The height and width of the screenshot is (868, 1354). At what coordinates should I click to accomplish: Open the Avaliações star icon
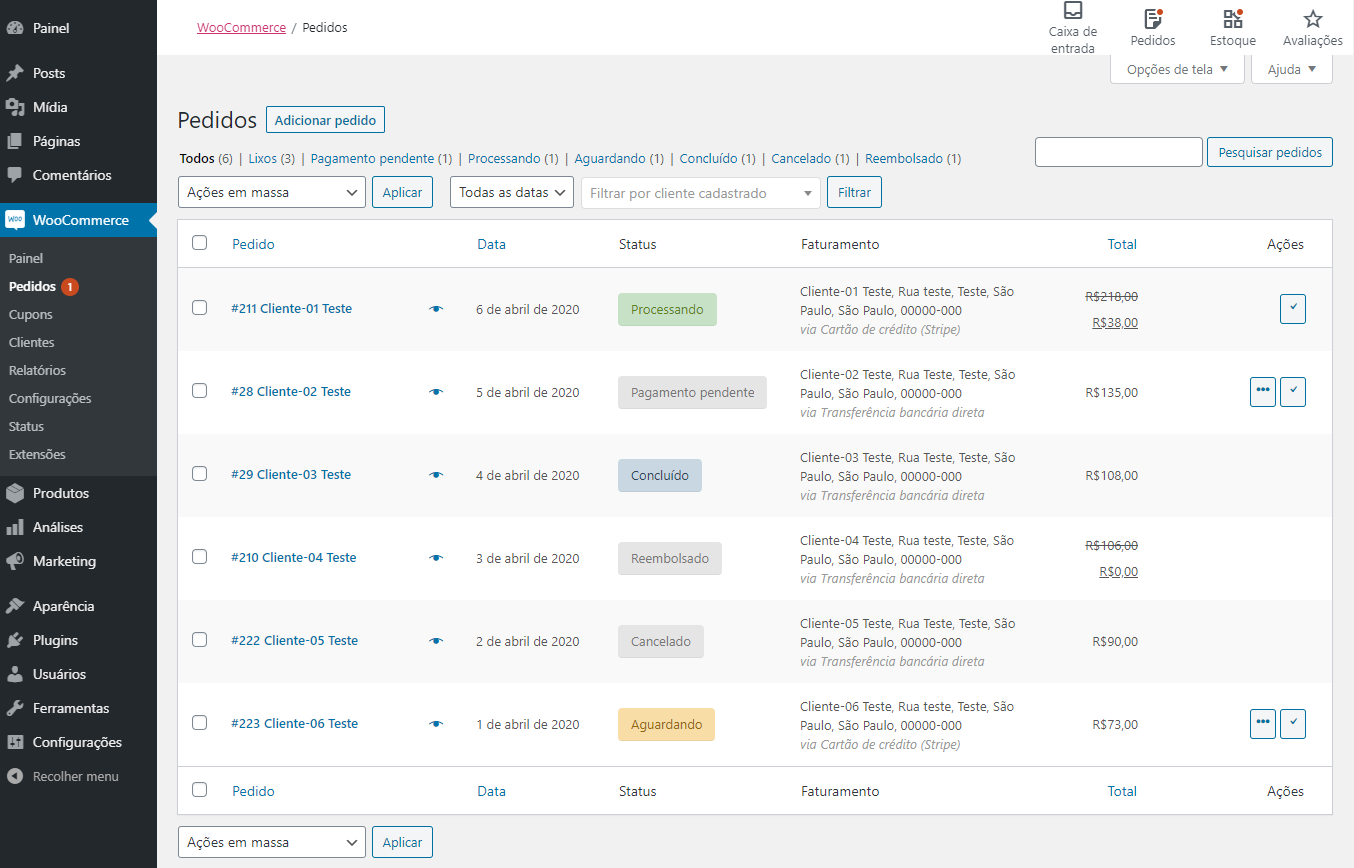(x=1312, y=19)
